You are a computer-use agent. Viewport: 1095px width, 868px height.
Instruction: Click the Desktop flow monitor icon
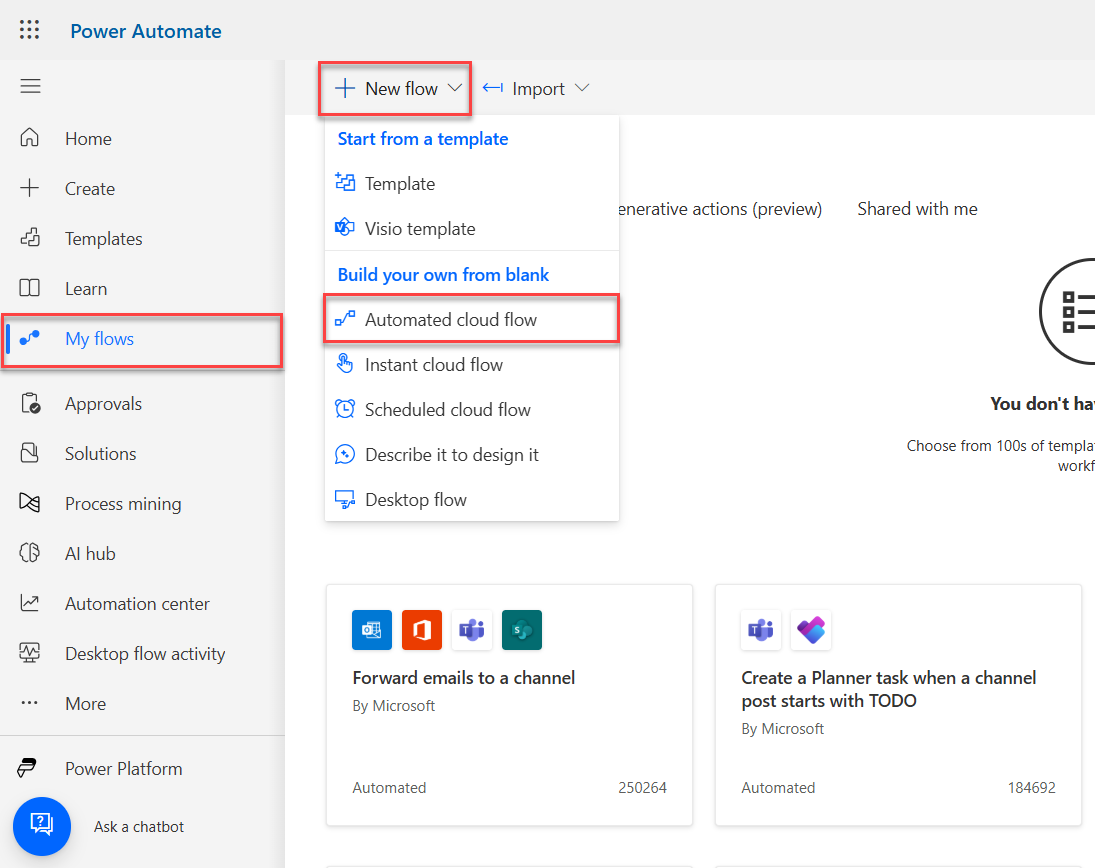(x=345, y=499)
